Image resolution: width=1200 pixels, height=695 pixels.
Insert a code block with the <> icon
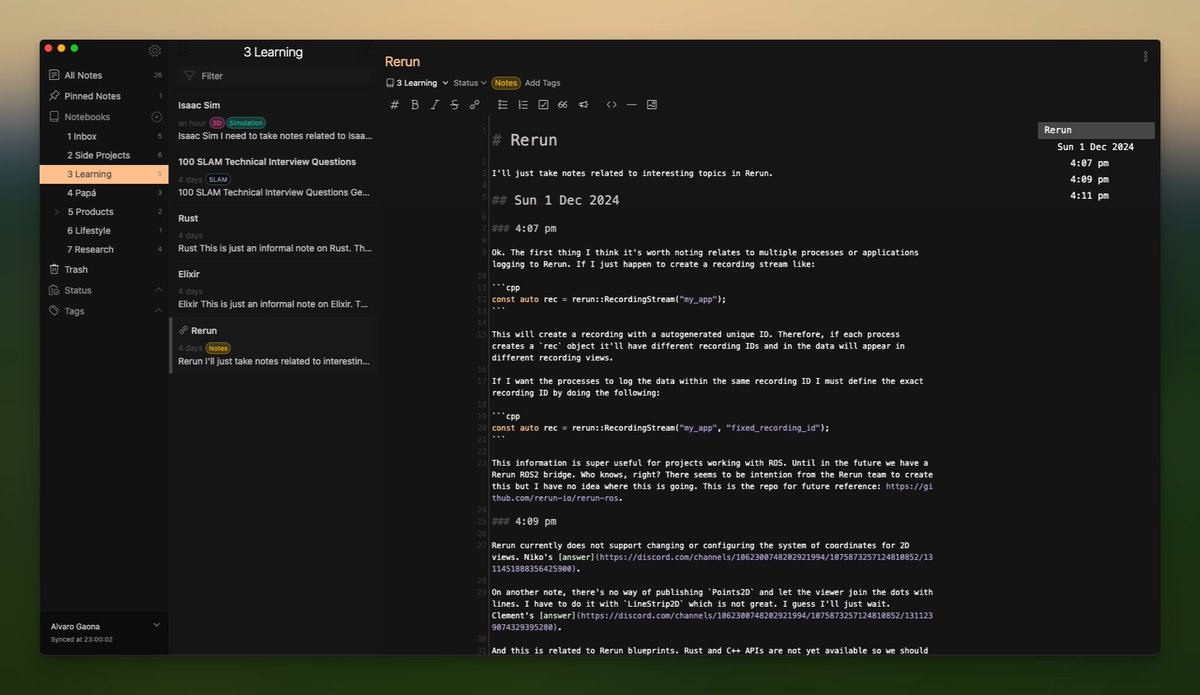pyautogui.click(x=612, y=104)
